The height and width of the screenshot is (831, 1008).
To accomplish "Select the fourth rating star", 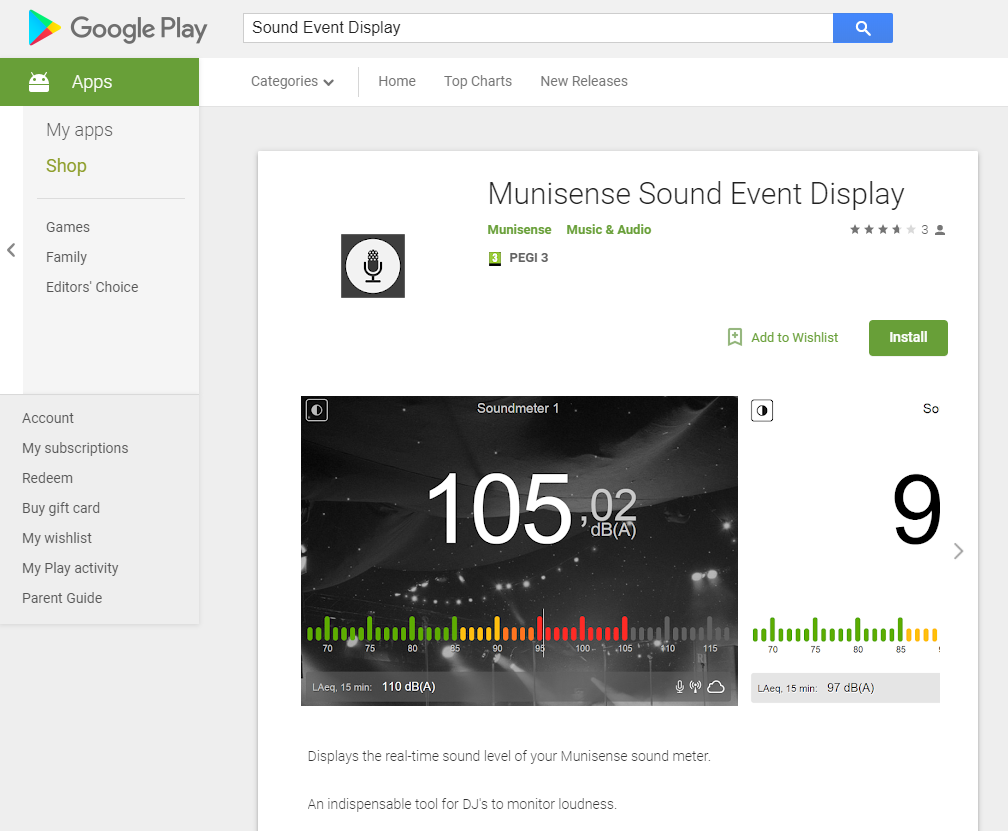I will coord(895,229).
